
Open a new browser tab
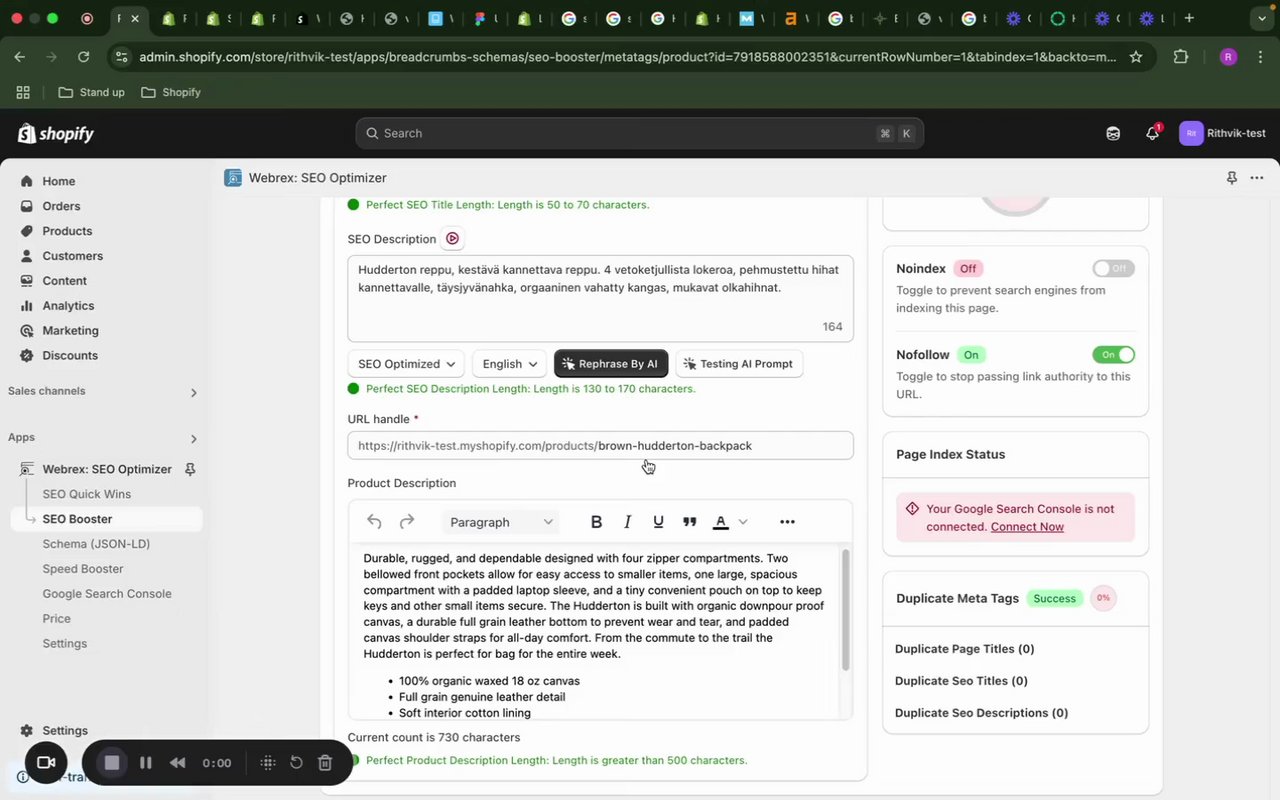[1189, 18]
